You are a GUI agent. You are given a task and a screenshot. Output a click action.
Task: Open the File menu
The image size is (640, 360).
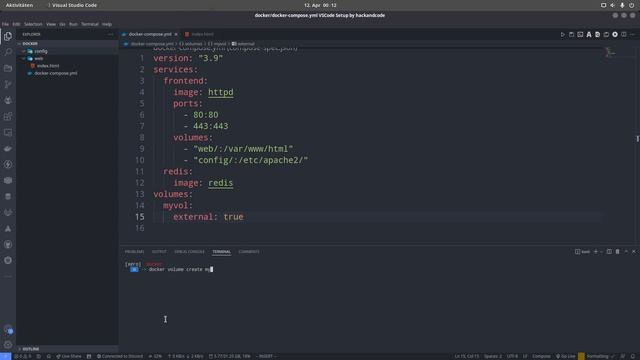coord(5,24)
